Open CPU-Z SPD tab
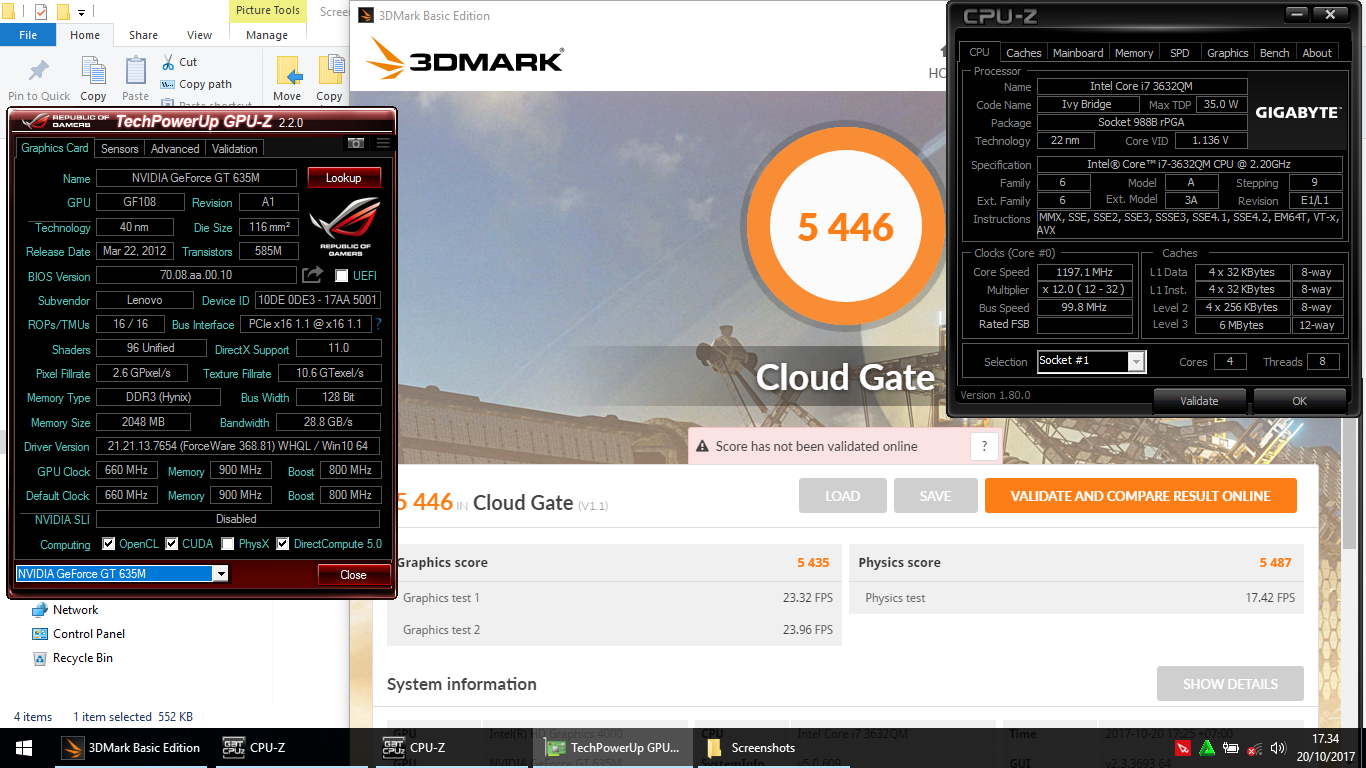Screen dimensions: 1366x768 (1180, 53)
